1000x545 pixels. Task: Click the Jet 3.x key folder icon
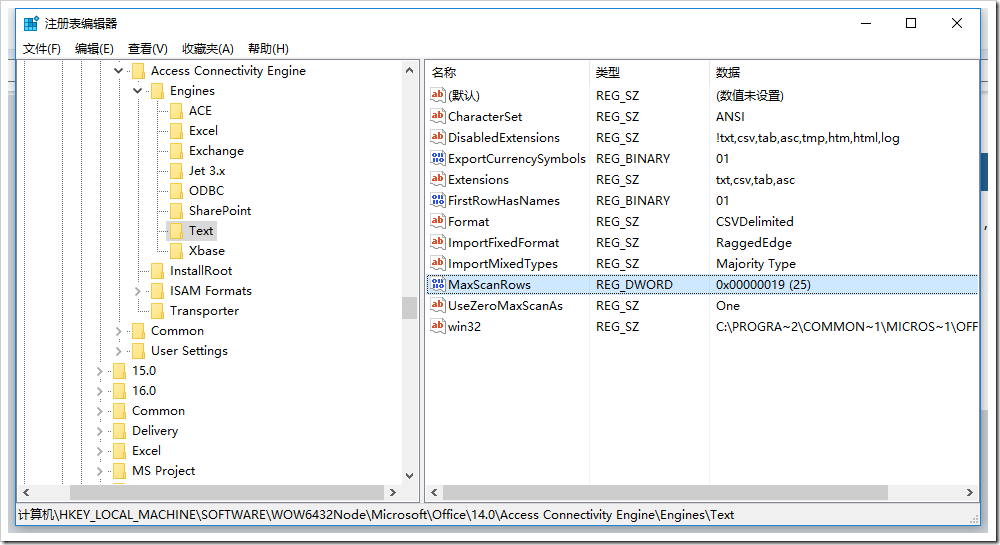(x=177, y=171)
